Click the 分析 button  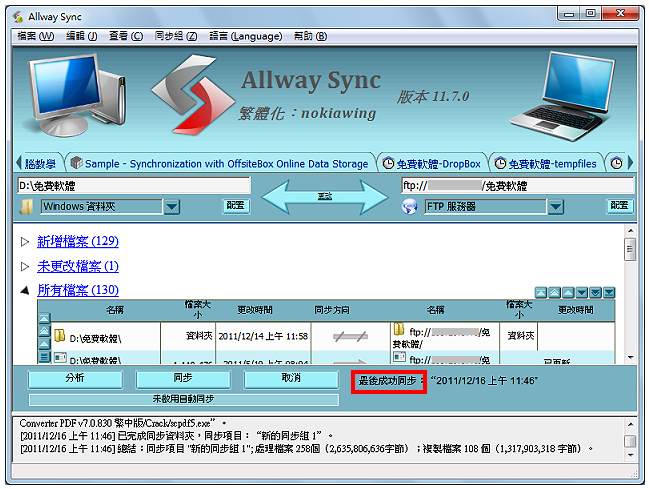pyautogui.click(x=75, y=379)
